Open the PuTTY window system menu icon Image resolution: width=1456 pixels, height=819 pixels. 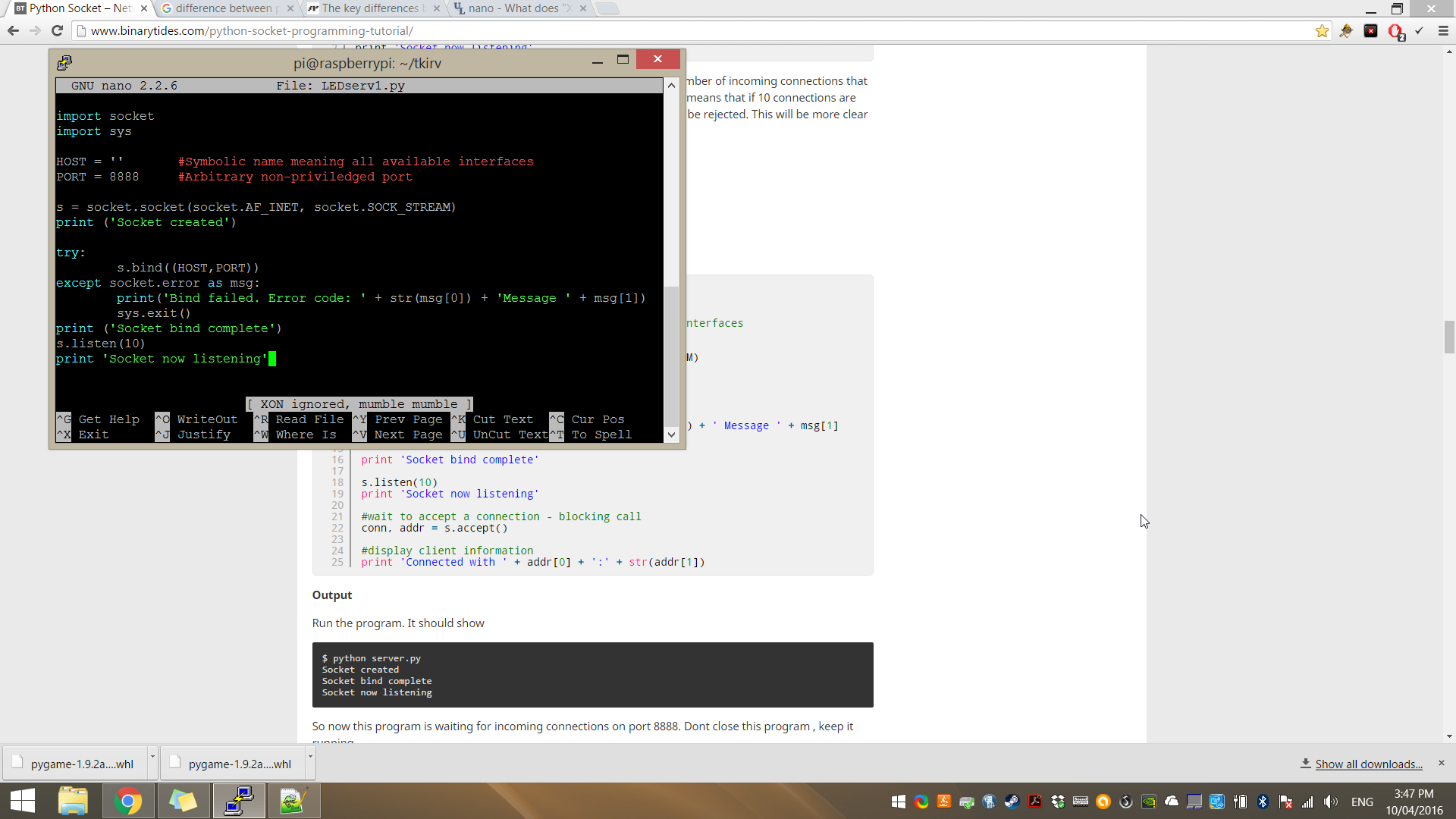64,62
